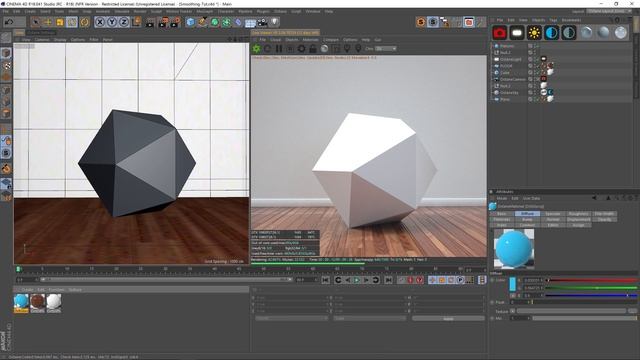
Task: Click the Record Active Objects button
Action: 410,280
